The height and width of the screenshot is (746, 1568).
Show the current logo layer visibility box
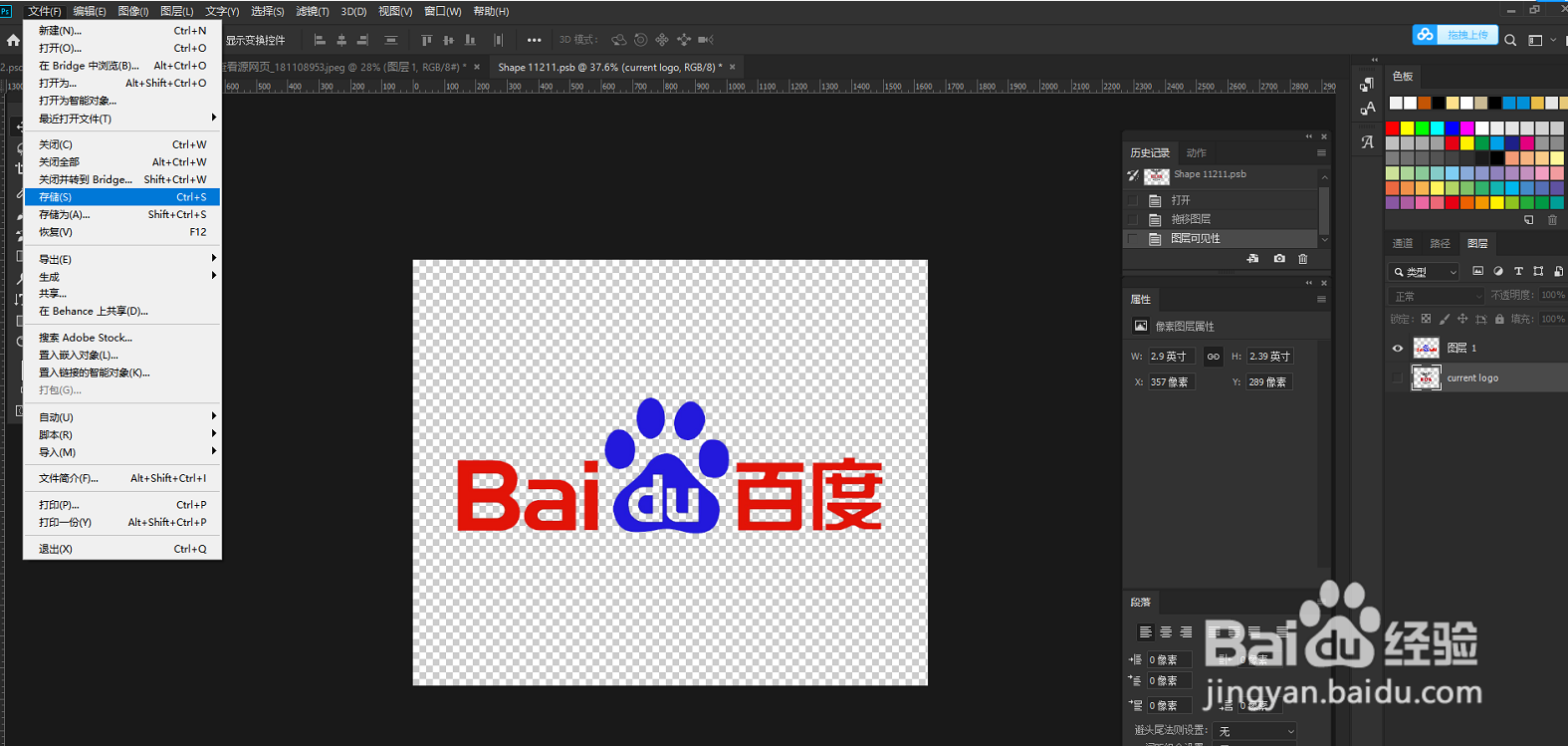tap(1397, 377)
